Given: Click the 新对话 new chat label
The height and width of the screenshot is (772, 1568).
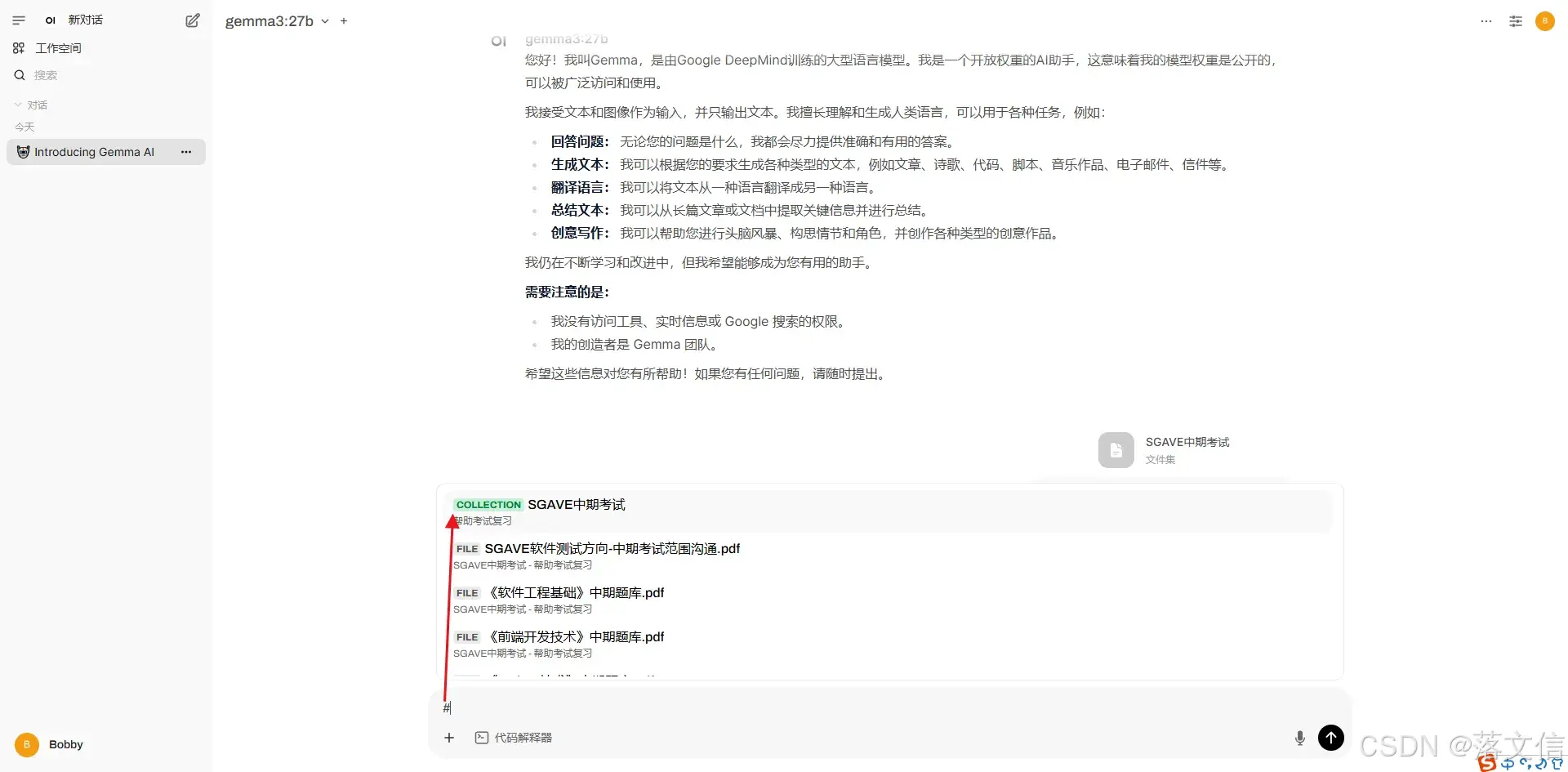Looking at the screenshot, I should pos(85,20).
